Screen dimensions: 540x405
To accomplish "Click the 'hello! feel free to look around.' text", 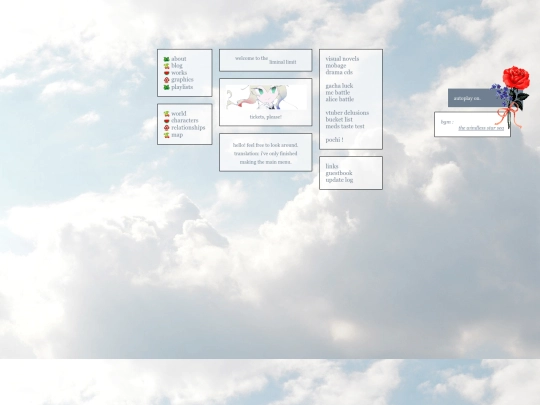I will click(x=266, y=145).
